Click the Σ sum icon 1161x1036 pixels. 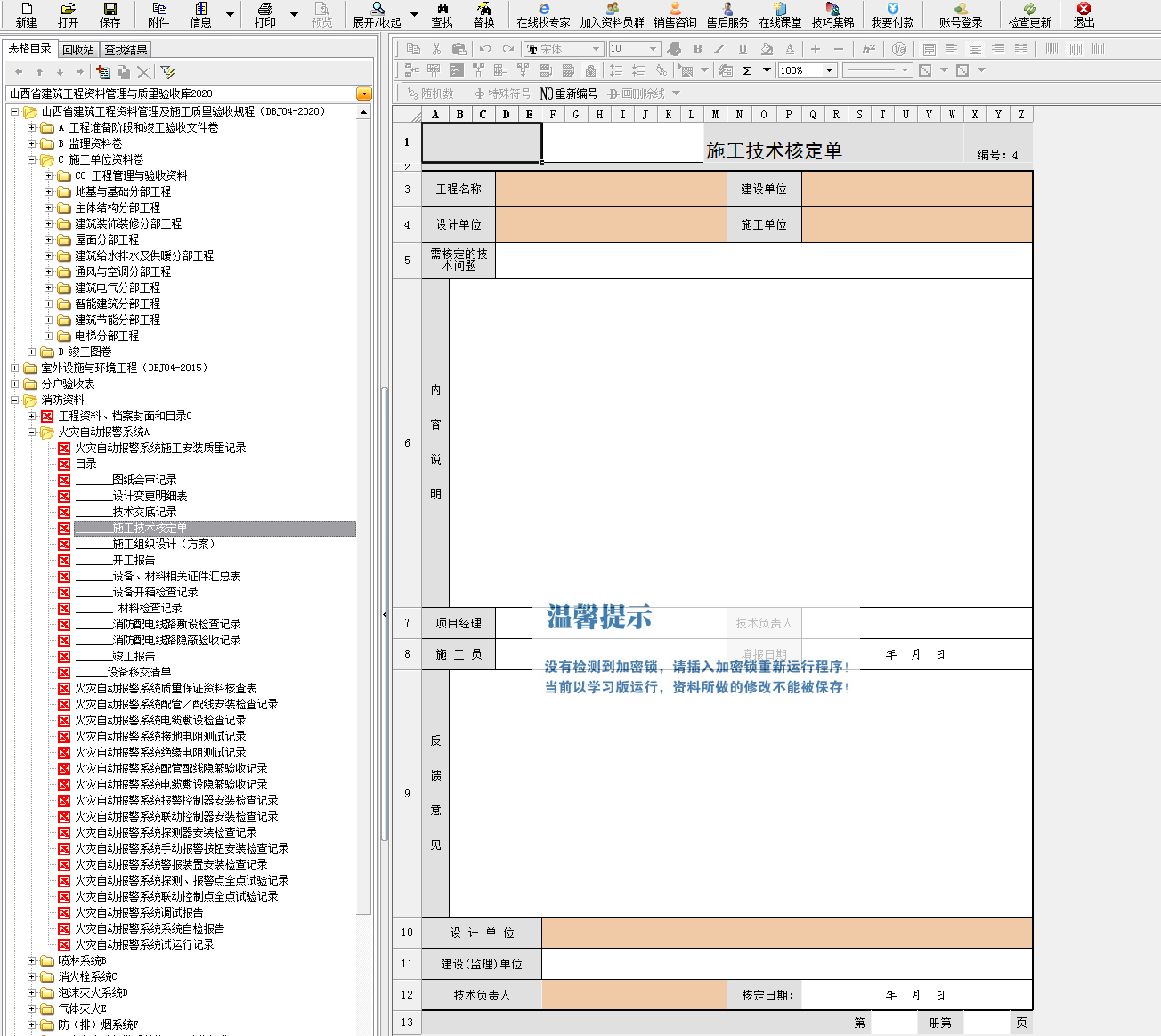click(x=748, y=70)
